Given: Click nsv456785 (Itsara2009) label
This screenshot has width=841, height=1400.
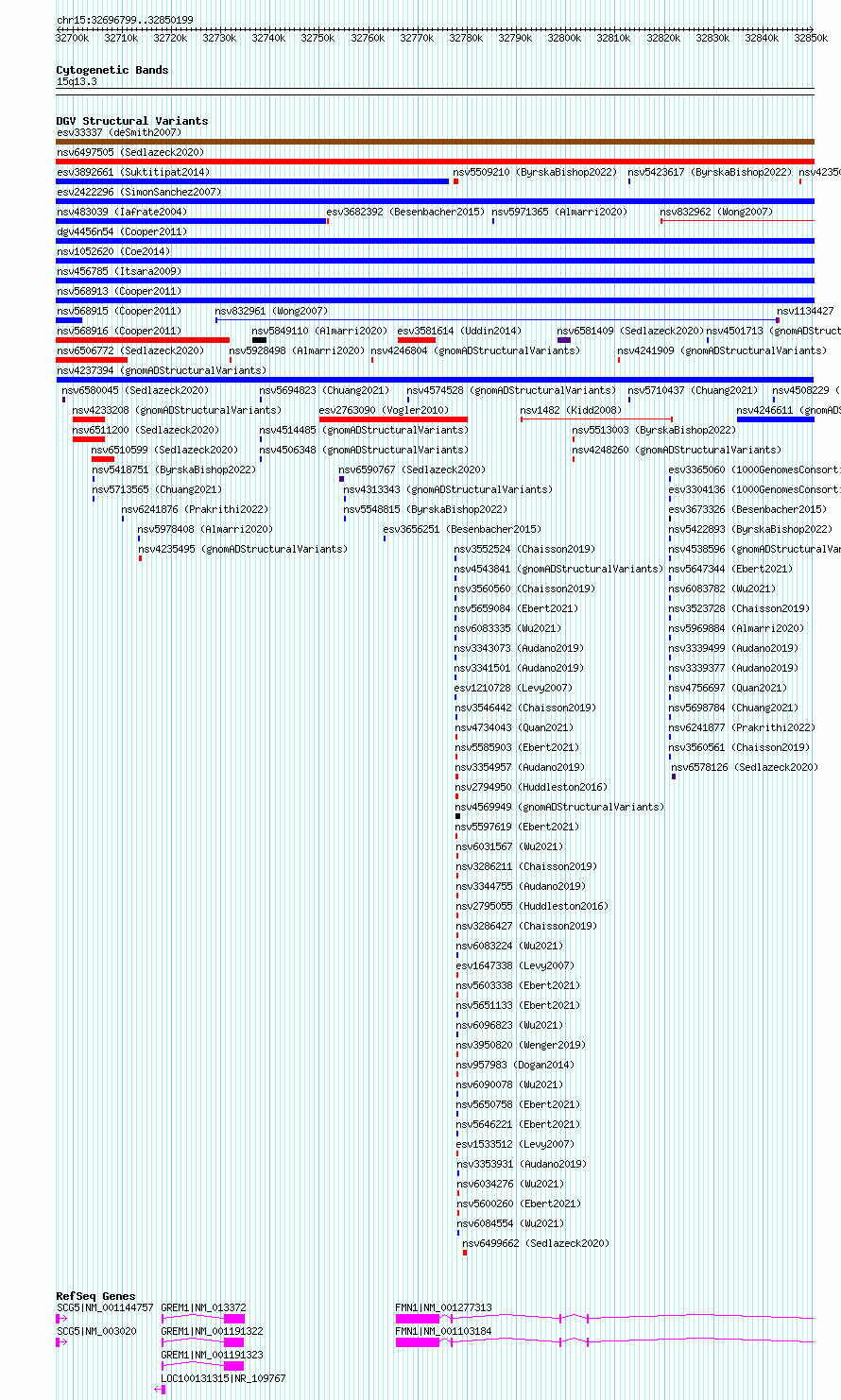Looking at the screenshot, I should (x=119, y=271).
